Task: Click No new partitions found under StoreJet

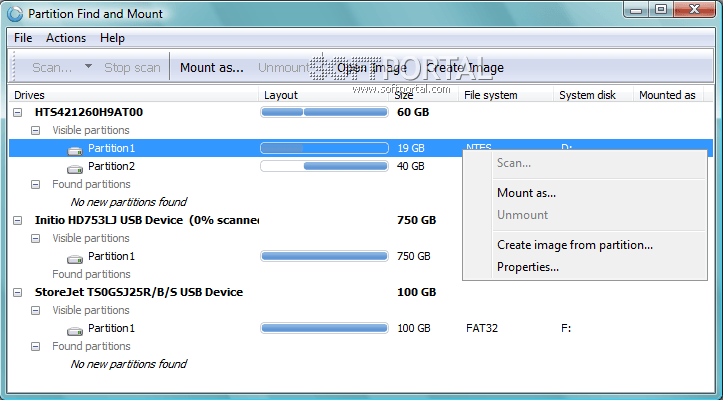Action: [129, 364]
